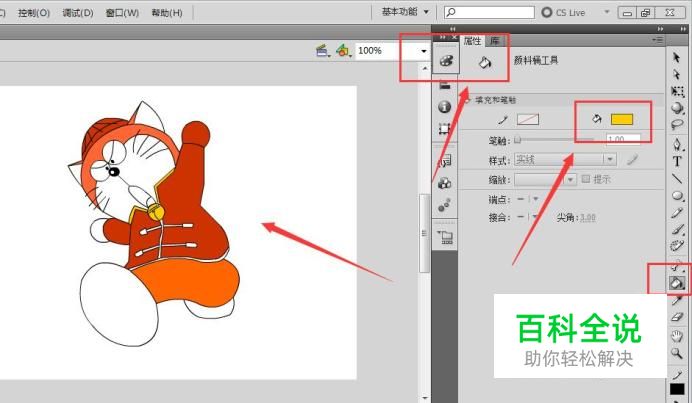Open the Transform panel icon

[445, 129]
